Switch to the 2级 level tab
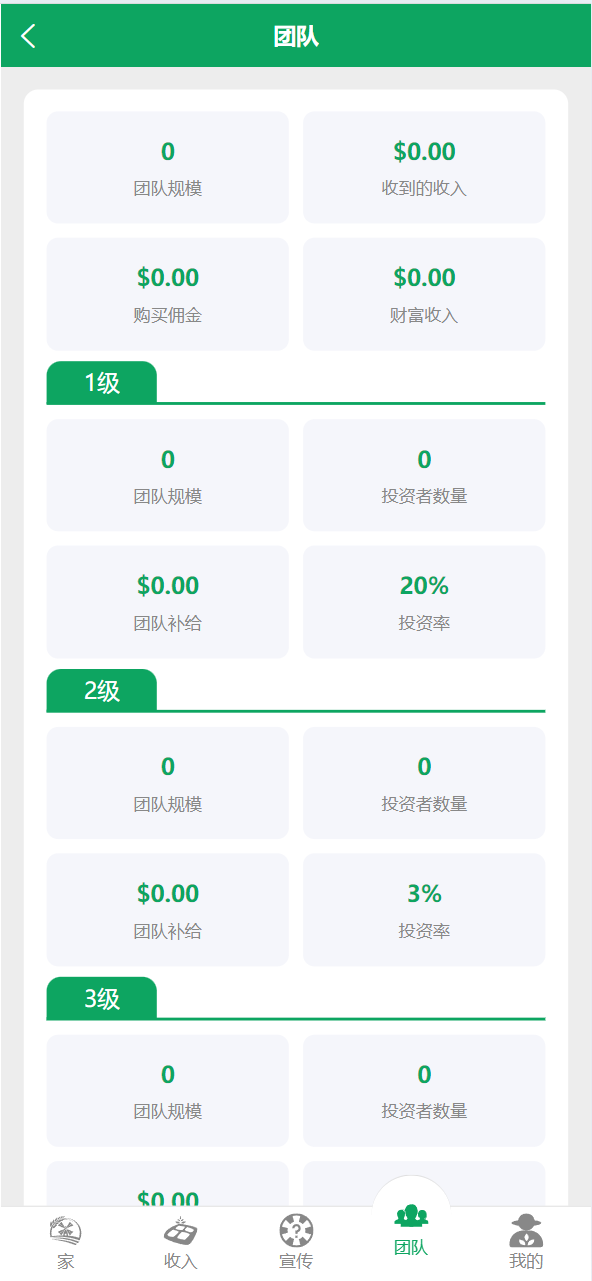Viewport: 592px width, 1281px height. tap(102, 690)
